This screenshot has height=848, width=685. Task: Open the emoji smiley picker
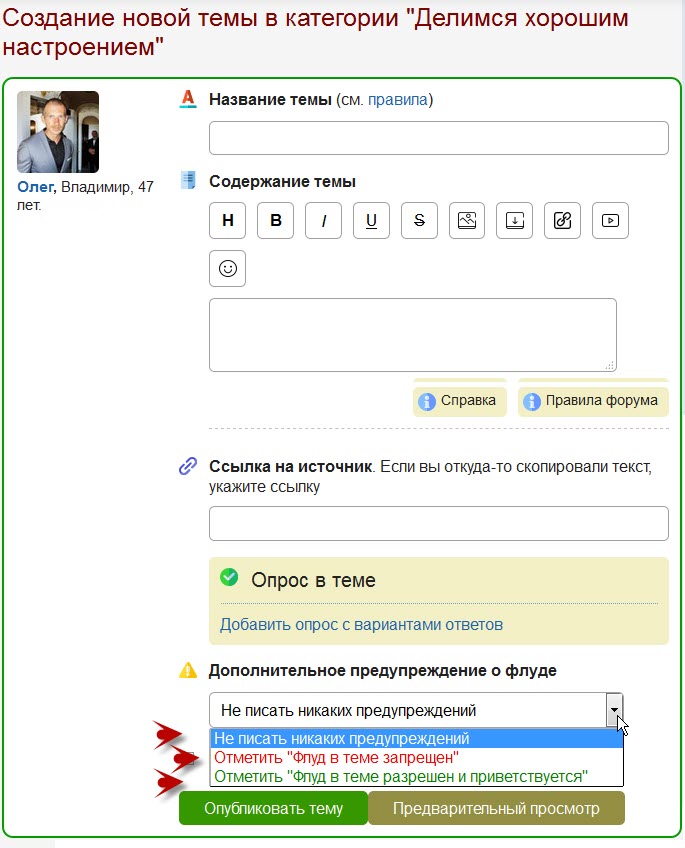coord(227,268)
